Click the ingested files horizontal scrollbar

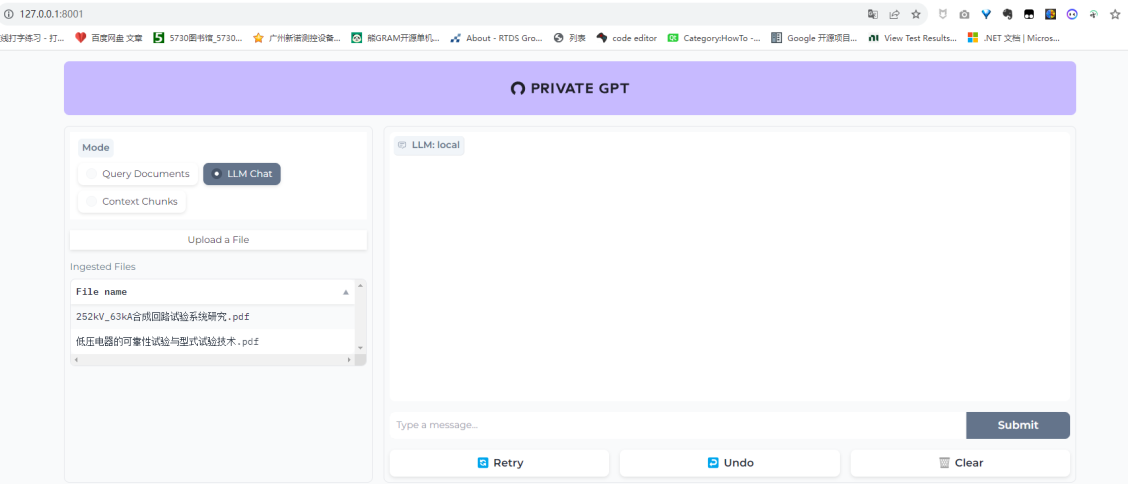click(x=212, y=359)
